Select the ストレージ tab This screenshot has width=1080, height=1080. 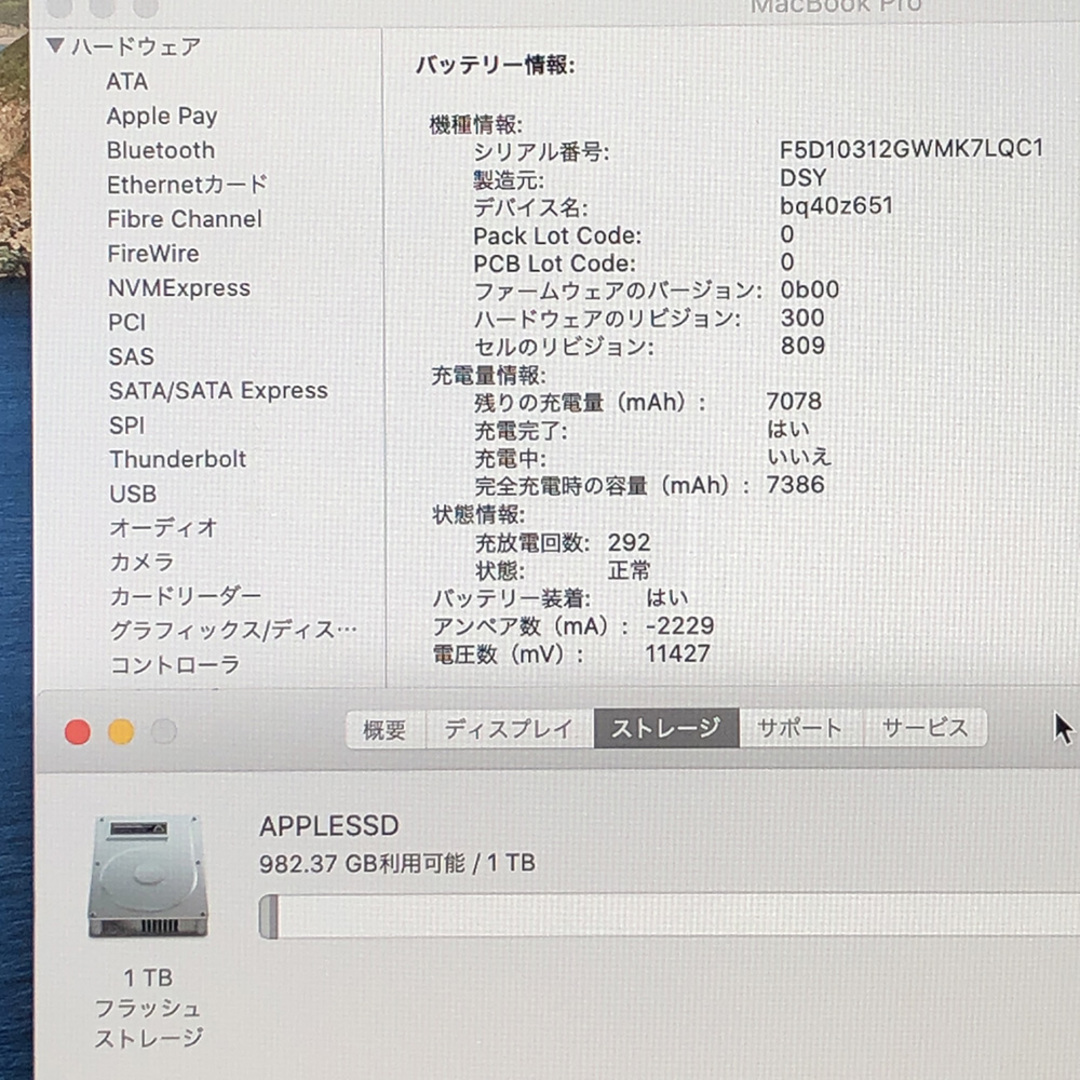[666, 729]
